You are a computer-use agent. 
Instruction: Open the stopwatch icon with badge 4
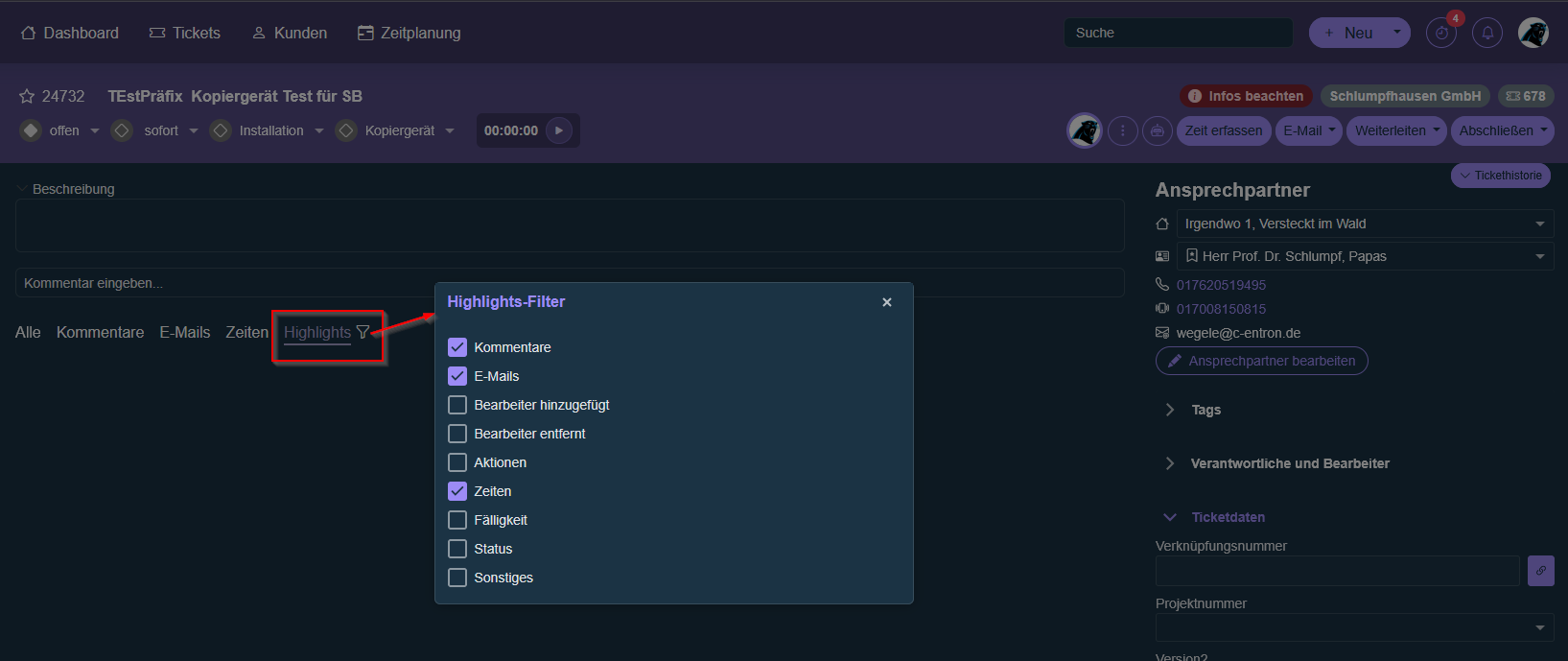coord(1440,33)
